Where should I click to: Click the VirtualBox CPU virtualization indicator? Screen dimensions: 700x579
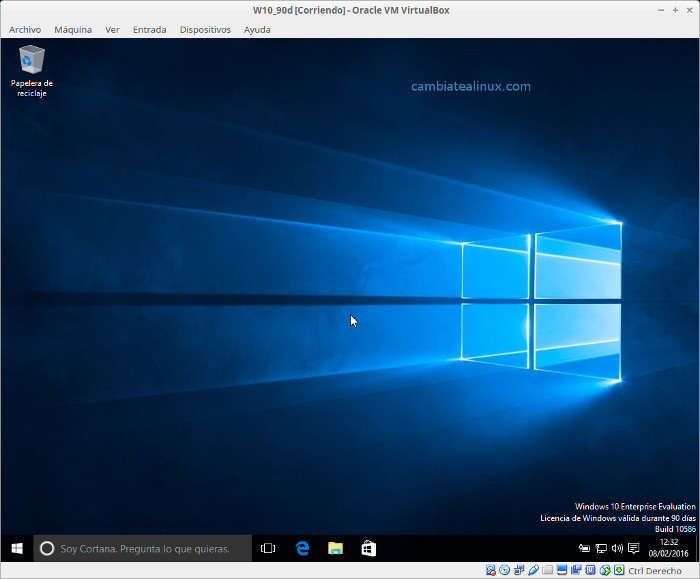pyautogui.click(x=590, y=571)
